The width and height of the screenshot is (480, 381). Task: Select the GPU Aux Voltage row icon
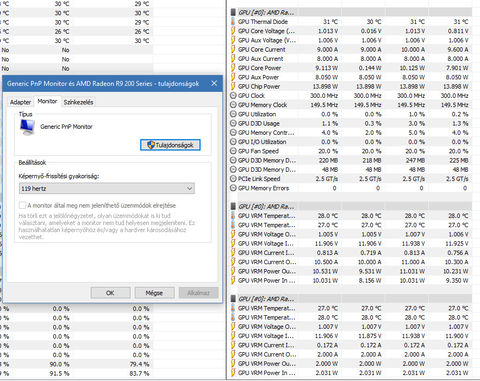[x=233, y=40]
